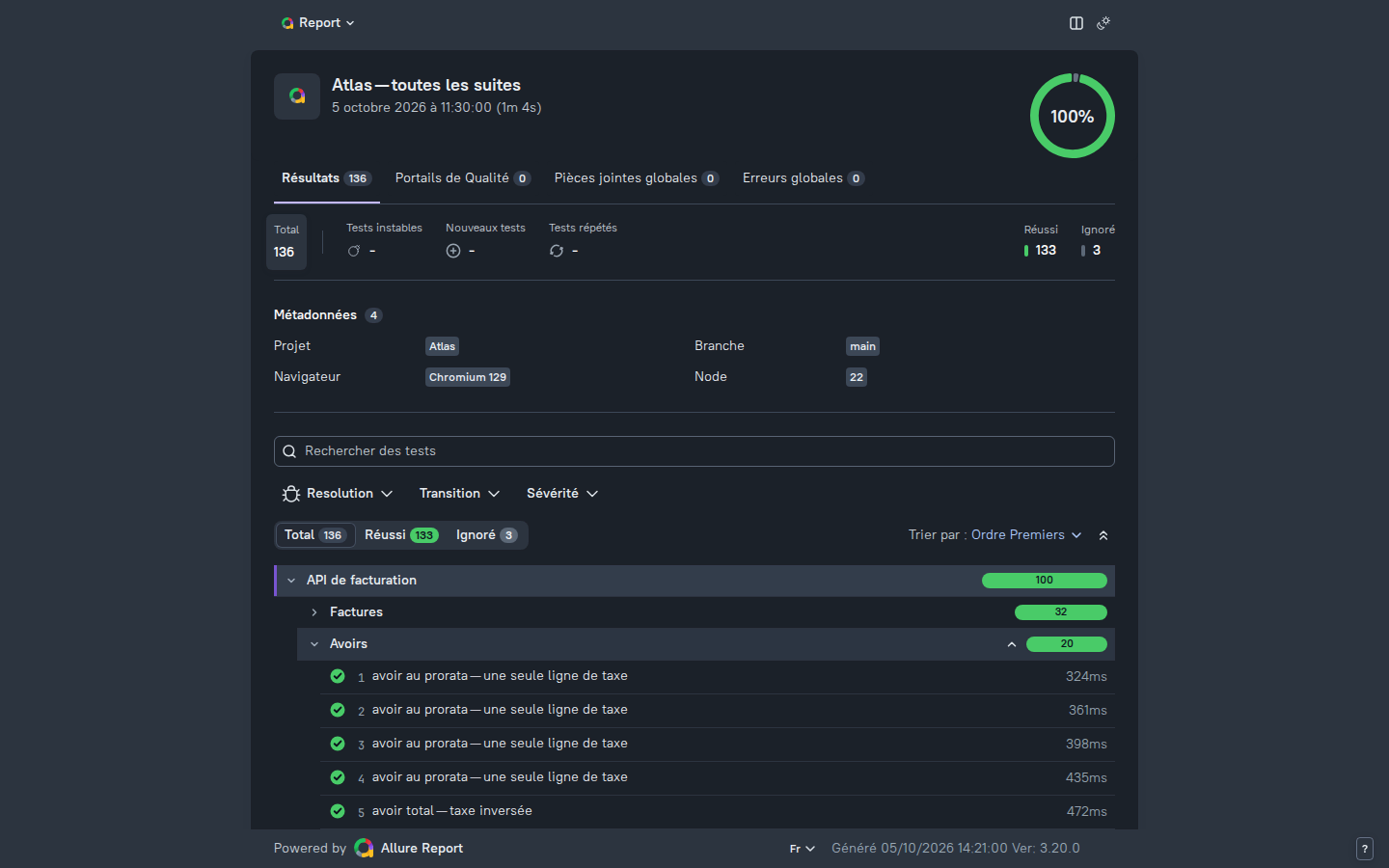Open the Report dropdown menu
This screenshot has height=868, width=1389.
point(317,23)
